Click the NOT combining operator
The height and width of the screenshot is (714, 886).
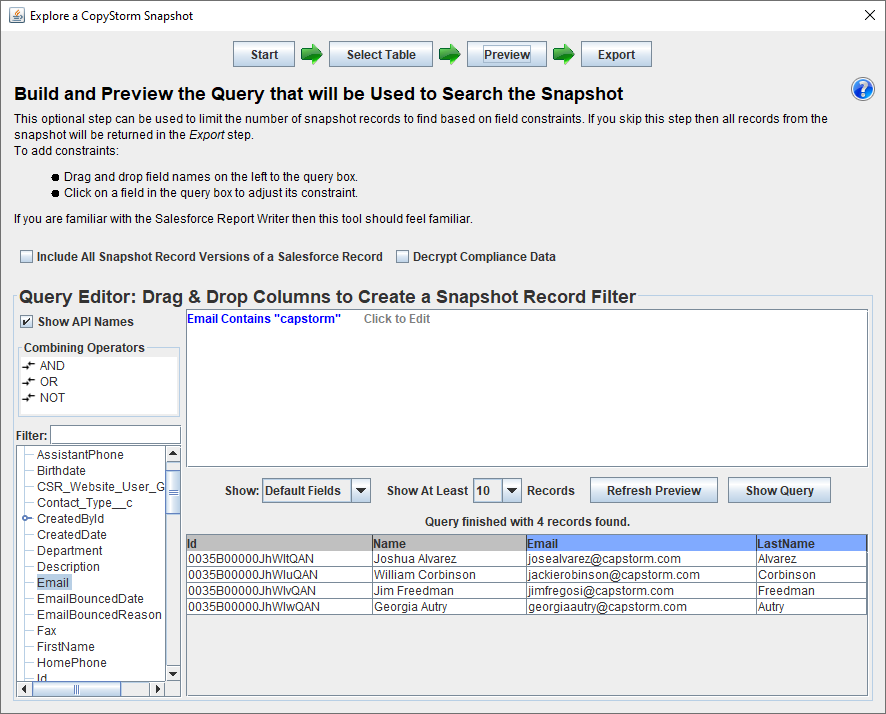point(52,398)
